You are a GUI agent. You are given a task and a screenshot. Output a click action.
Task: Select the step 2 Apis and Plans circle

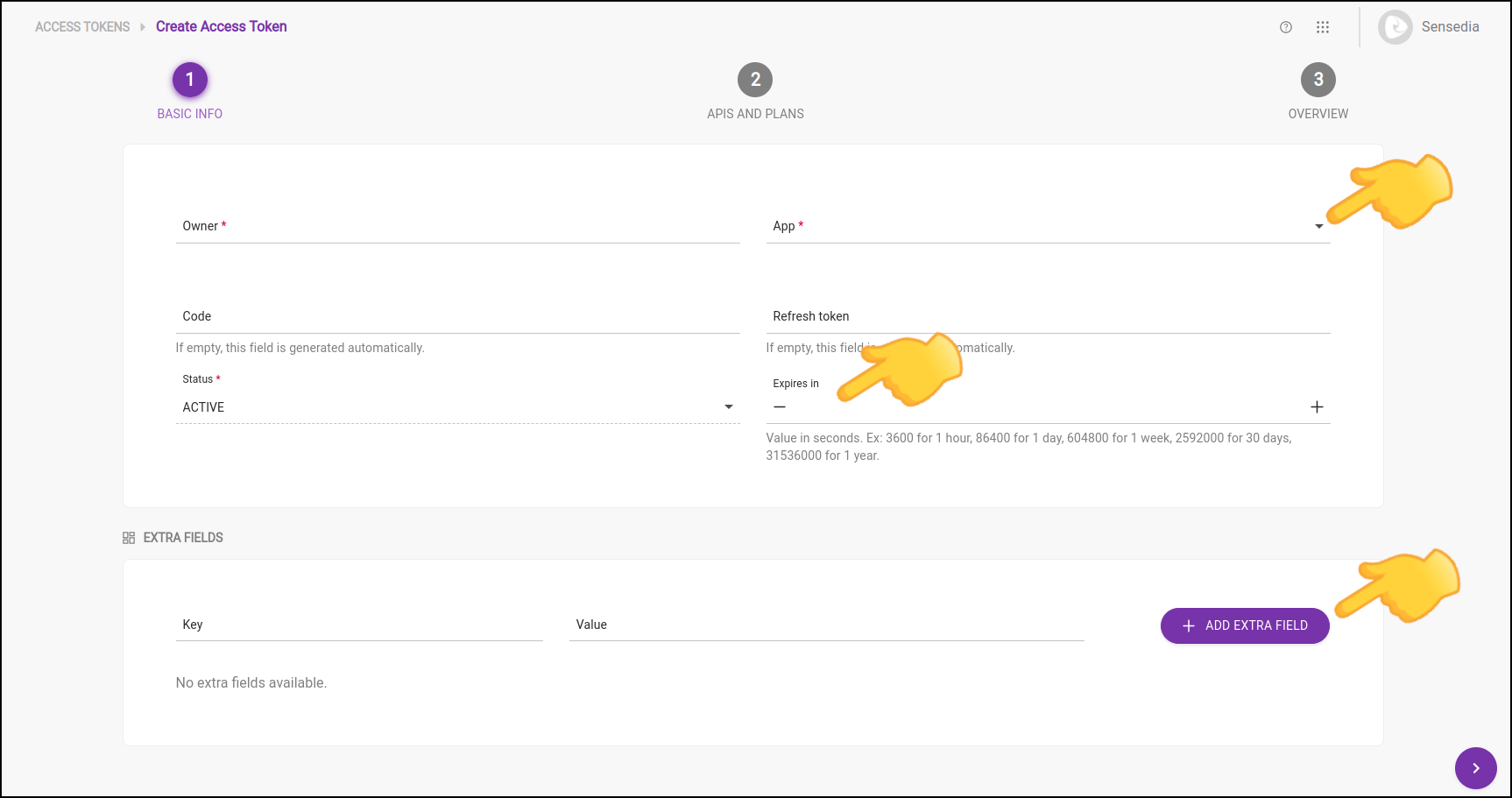(x=755, y=79)
